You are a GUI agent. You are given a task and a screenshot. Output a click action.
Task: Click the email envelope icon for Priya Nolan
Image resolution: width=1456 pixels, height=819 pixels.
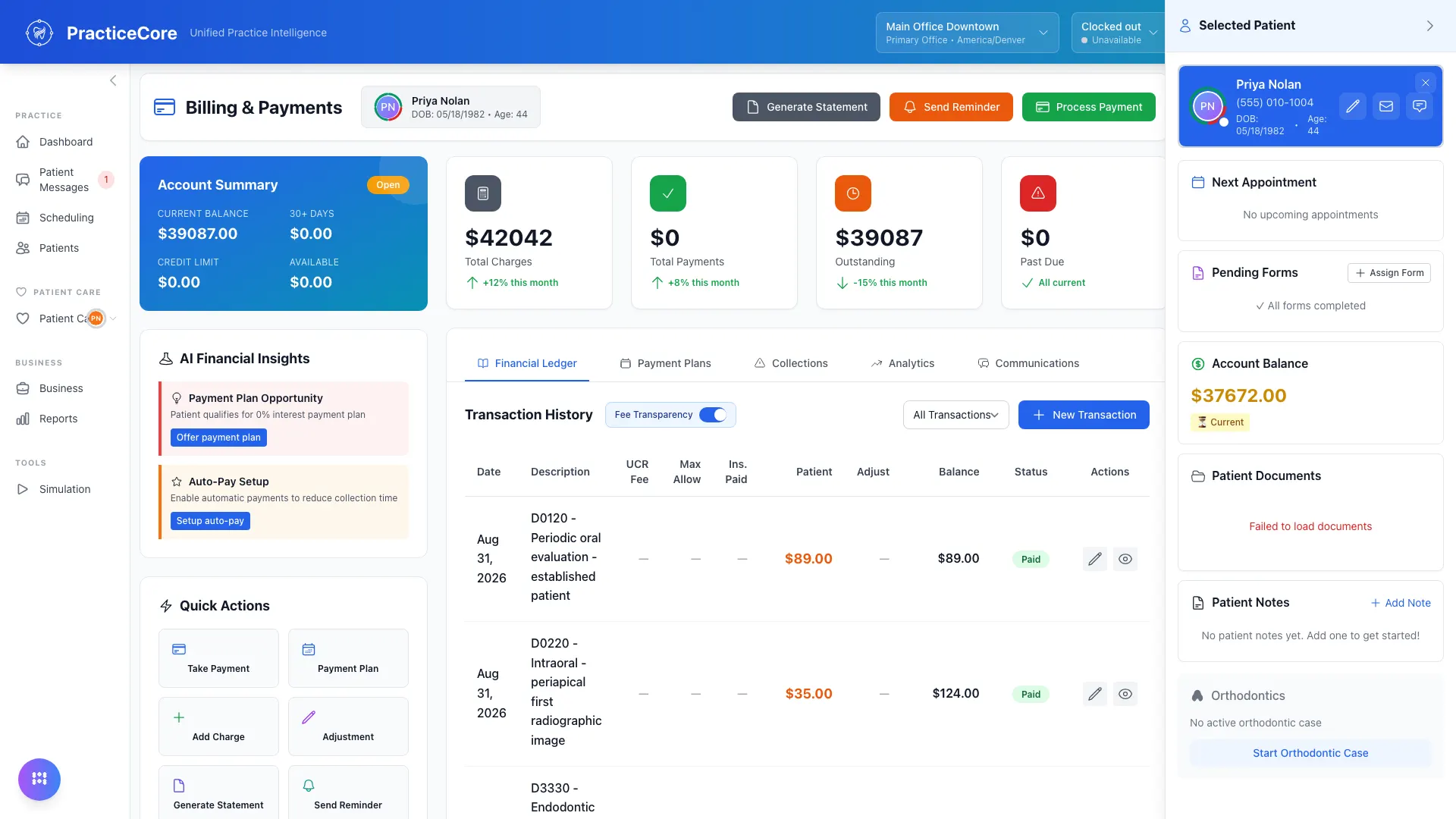(x=1385, y=106)
